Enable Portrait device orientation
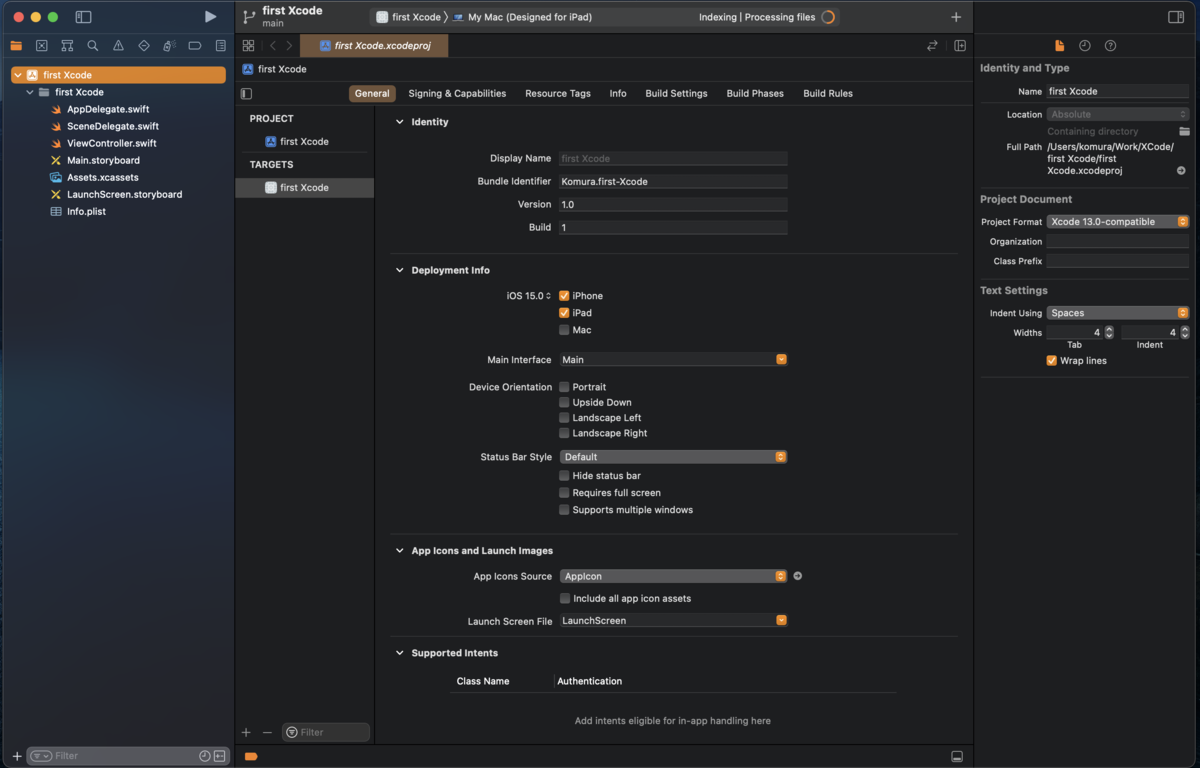The image size is (1200, 768). 564,387
